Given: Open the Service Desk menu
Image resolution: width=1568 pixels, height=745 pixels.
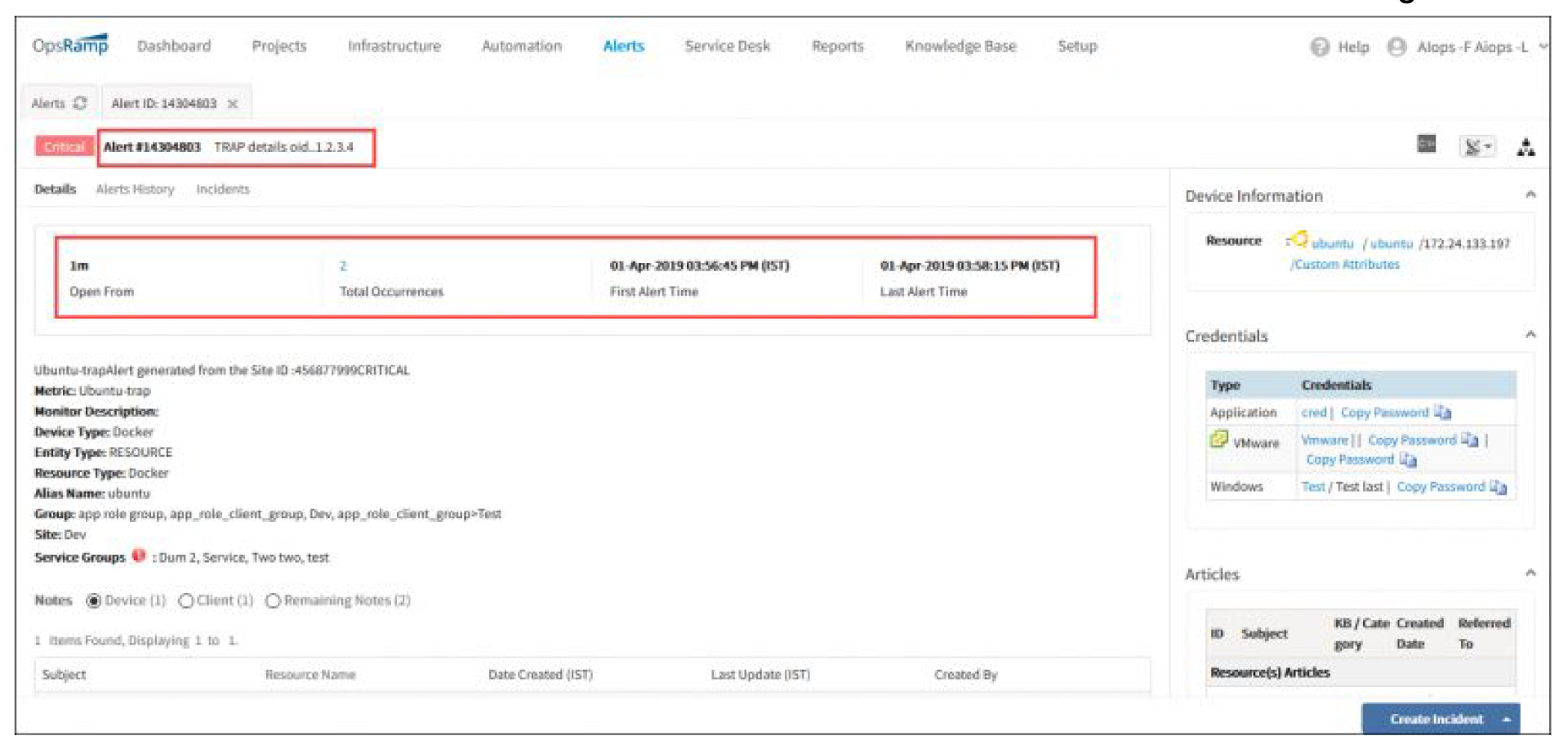Looking at the screenshot, I should (x=727, y=47).
